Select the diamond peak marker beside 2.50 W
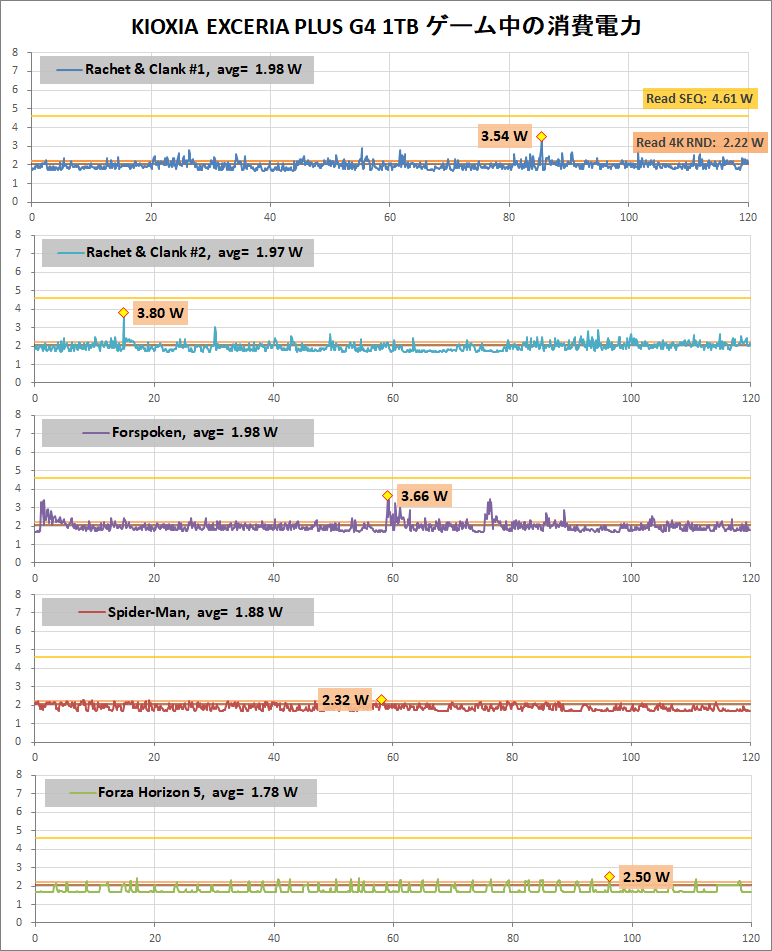Image resolution: width=772 pixels, height=951 pixels. click(x=609, y=877)
